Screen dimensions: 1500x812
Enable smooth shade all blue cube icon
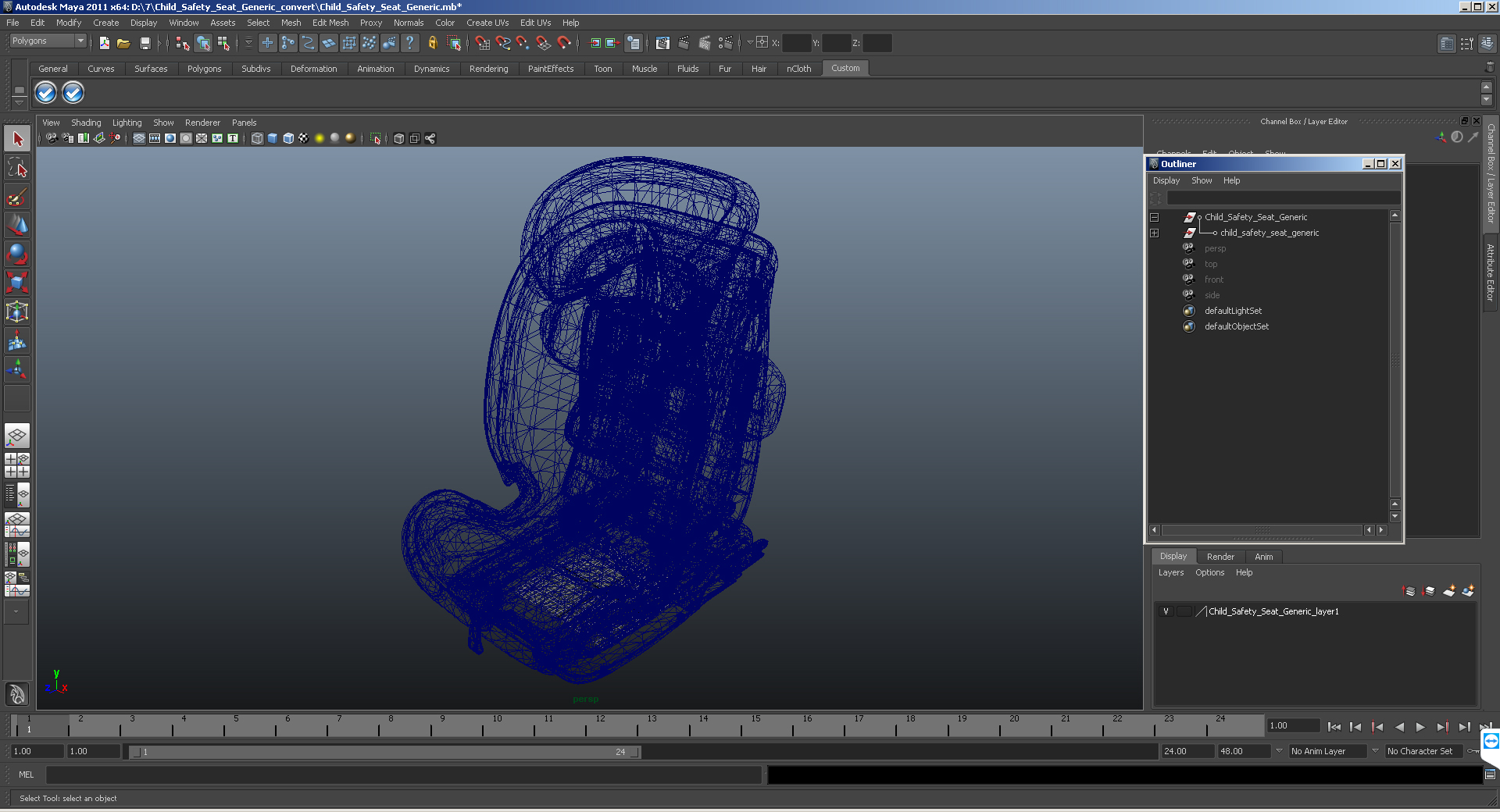pyautogui.click(x=273, y=138)
